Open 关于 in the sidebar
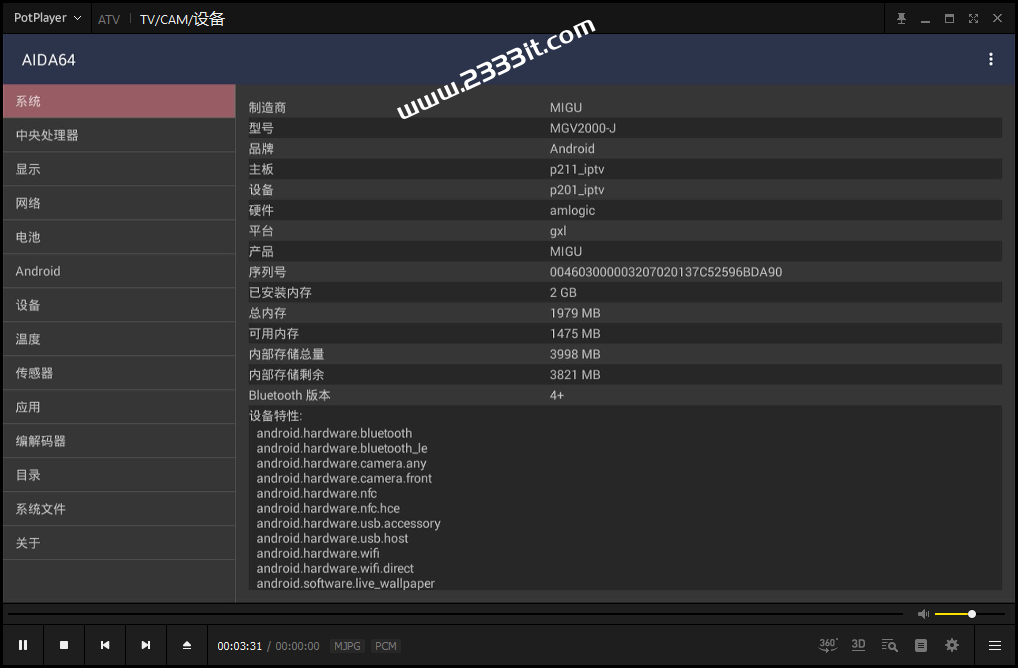Screen dimensions: 1018x668 (119, 543)
